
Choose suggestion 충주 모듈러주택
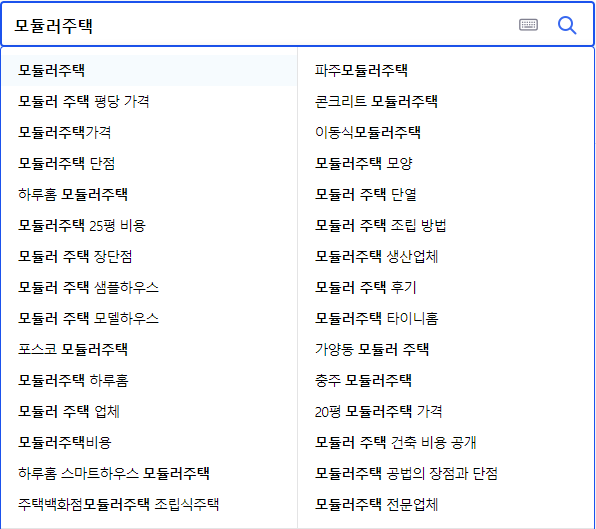[x=363, y=380]
